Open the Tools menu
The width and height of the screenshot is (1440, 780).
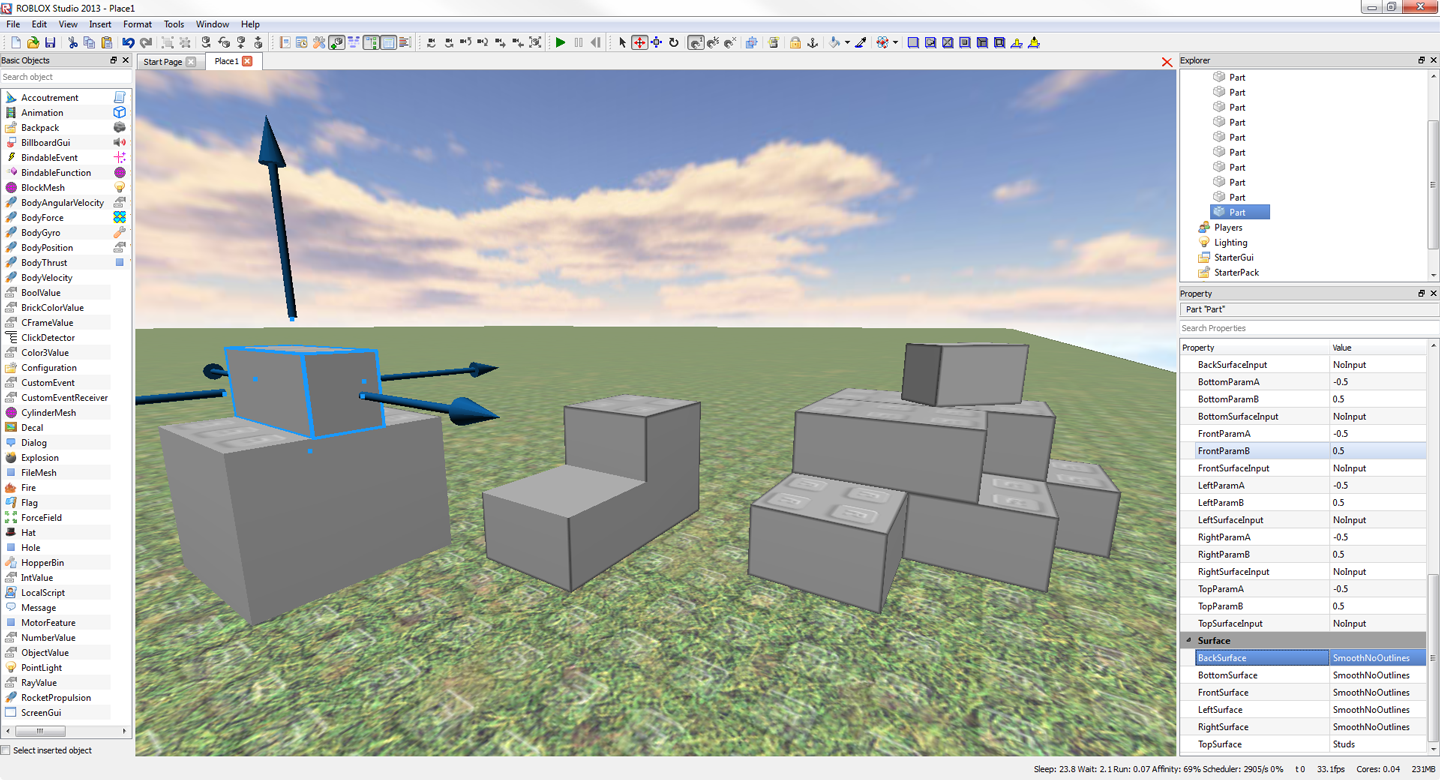click(174, 24)
